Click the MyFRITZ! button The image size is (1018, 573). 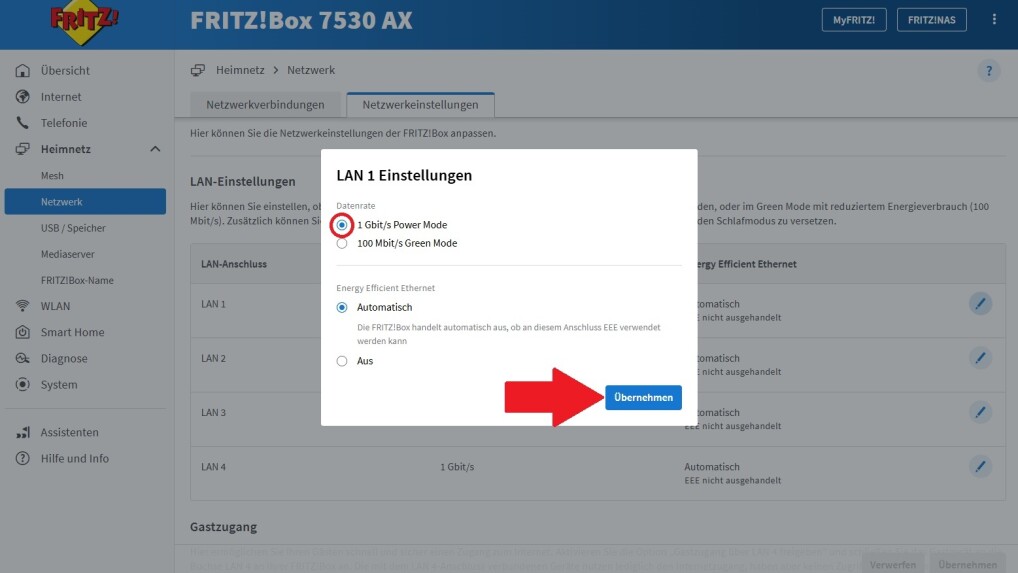click(x=854, y=19)
